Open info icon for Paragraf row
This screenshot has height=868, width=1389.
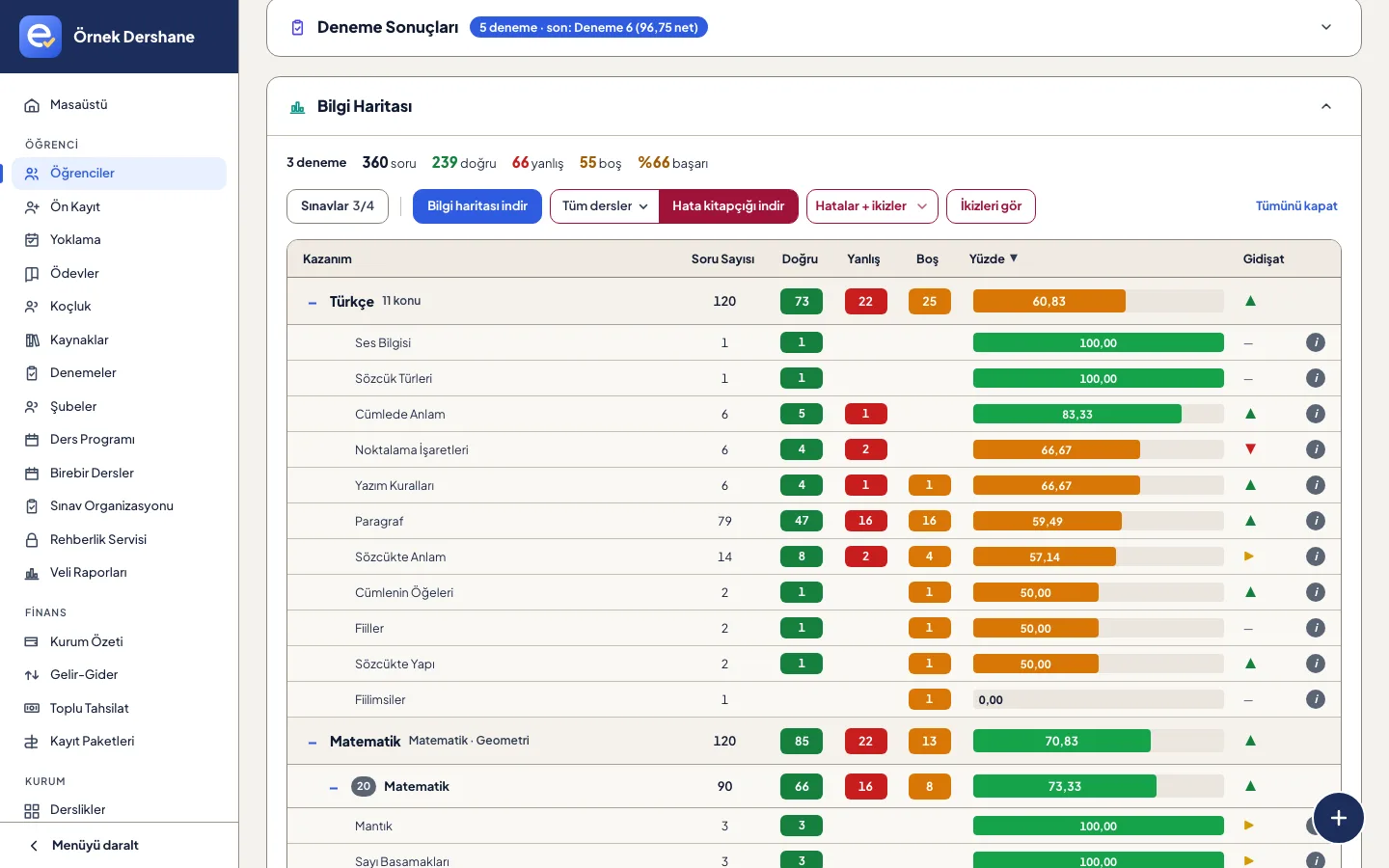1316,521
